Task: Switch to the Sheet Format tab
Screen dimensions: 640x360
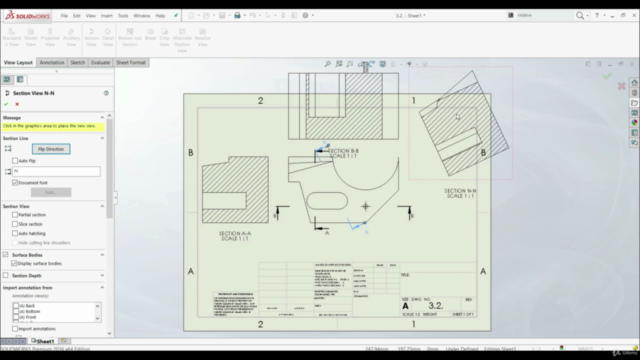Action: [131, 62]
